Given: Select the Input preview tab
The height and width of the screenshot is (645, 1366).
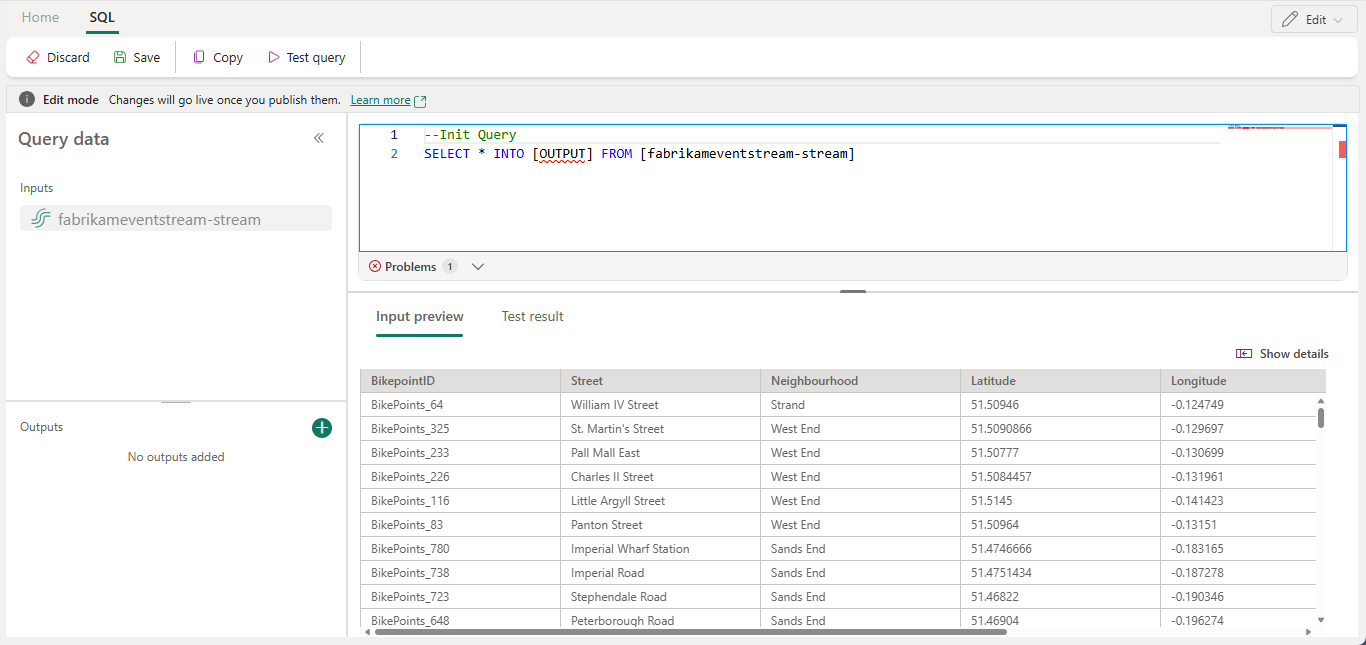Looking at the screenshot, I should click(419, 317).
